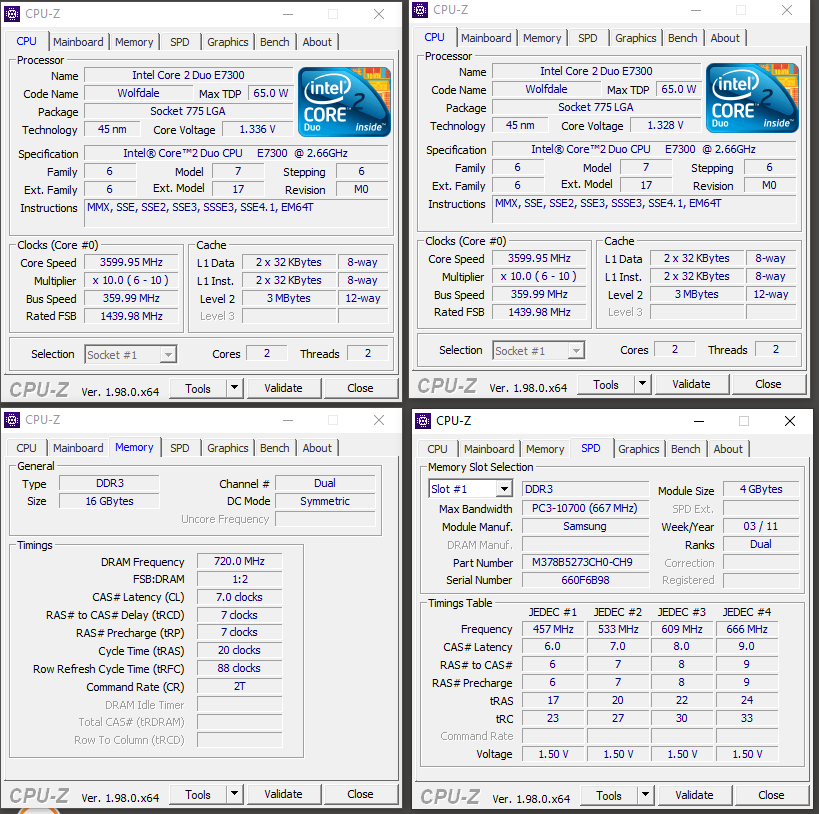Screen dimensions: 819x814
Task: Click the Tools button in the SPD window
Action: pyautogui.click(x=609, y=795)
